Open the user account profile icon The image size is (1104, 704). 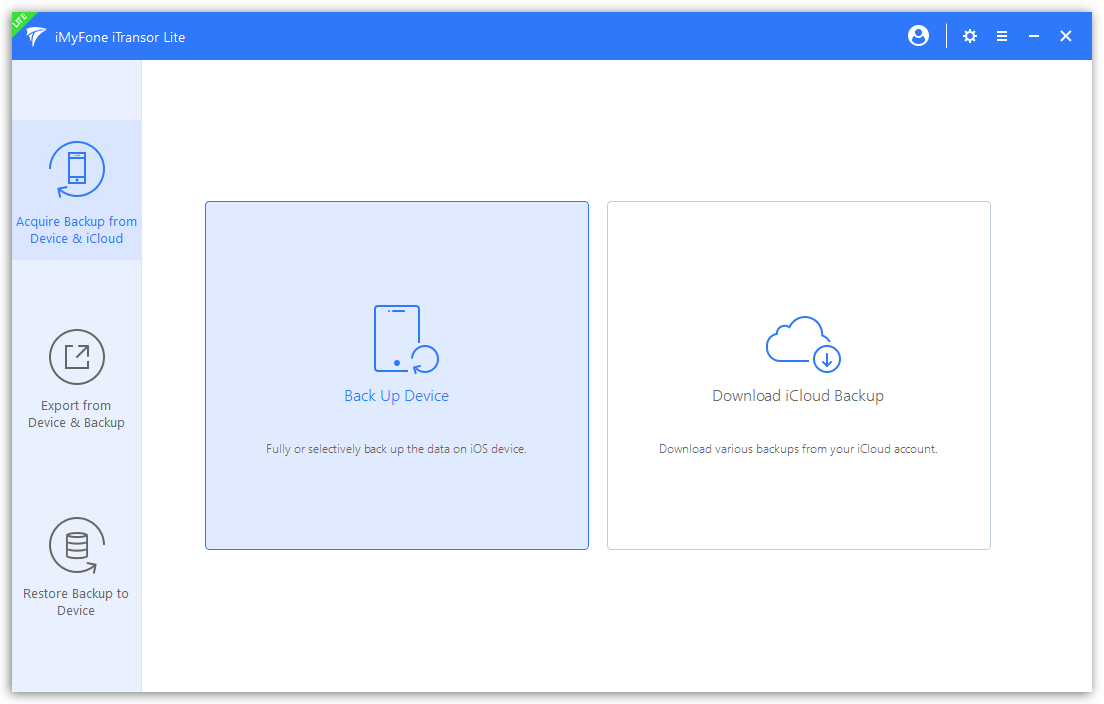point(918,36)
